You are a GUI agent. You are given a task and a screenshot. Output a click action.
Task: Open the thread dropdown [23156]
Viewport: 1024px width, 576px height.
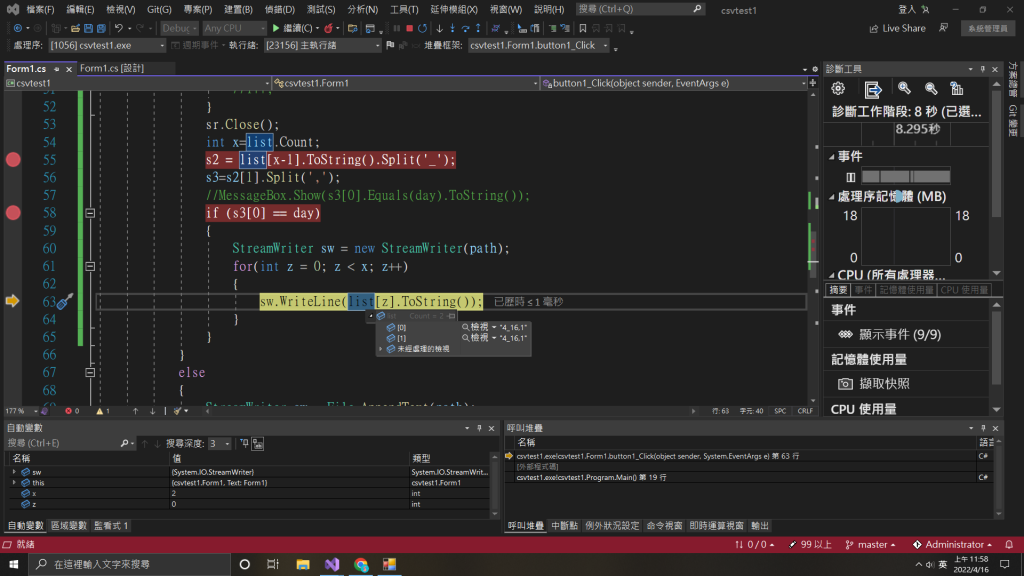click(323, 46)
